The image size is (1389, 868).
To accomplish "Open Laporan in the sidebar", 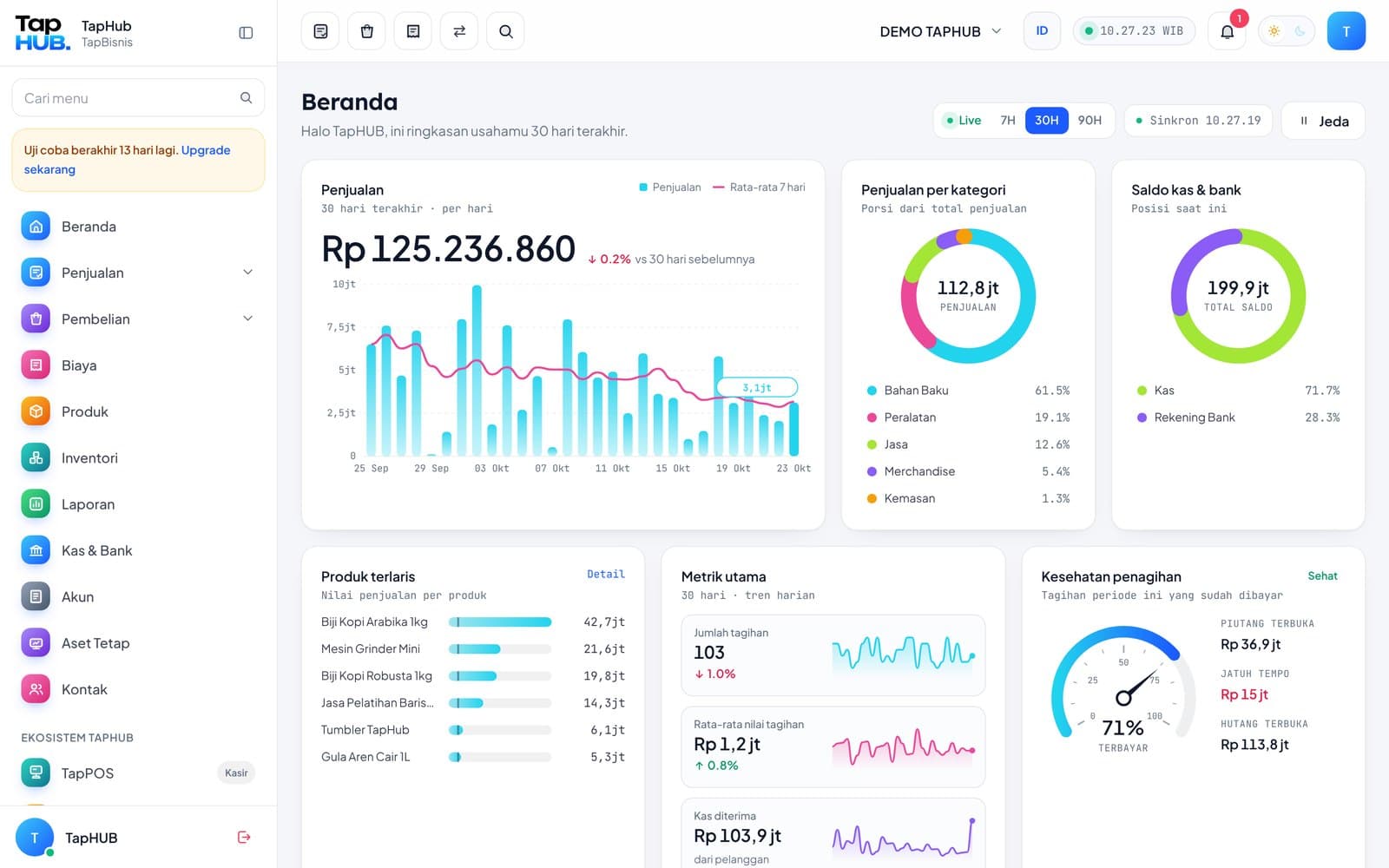I will point(139,504).
